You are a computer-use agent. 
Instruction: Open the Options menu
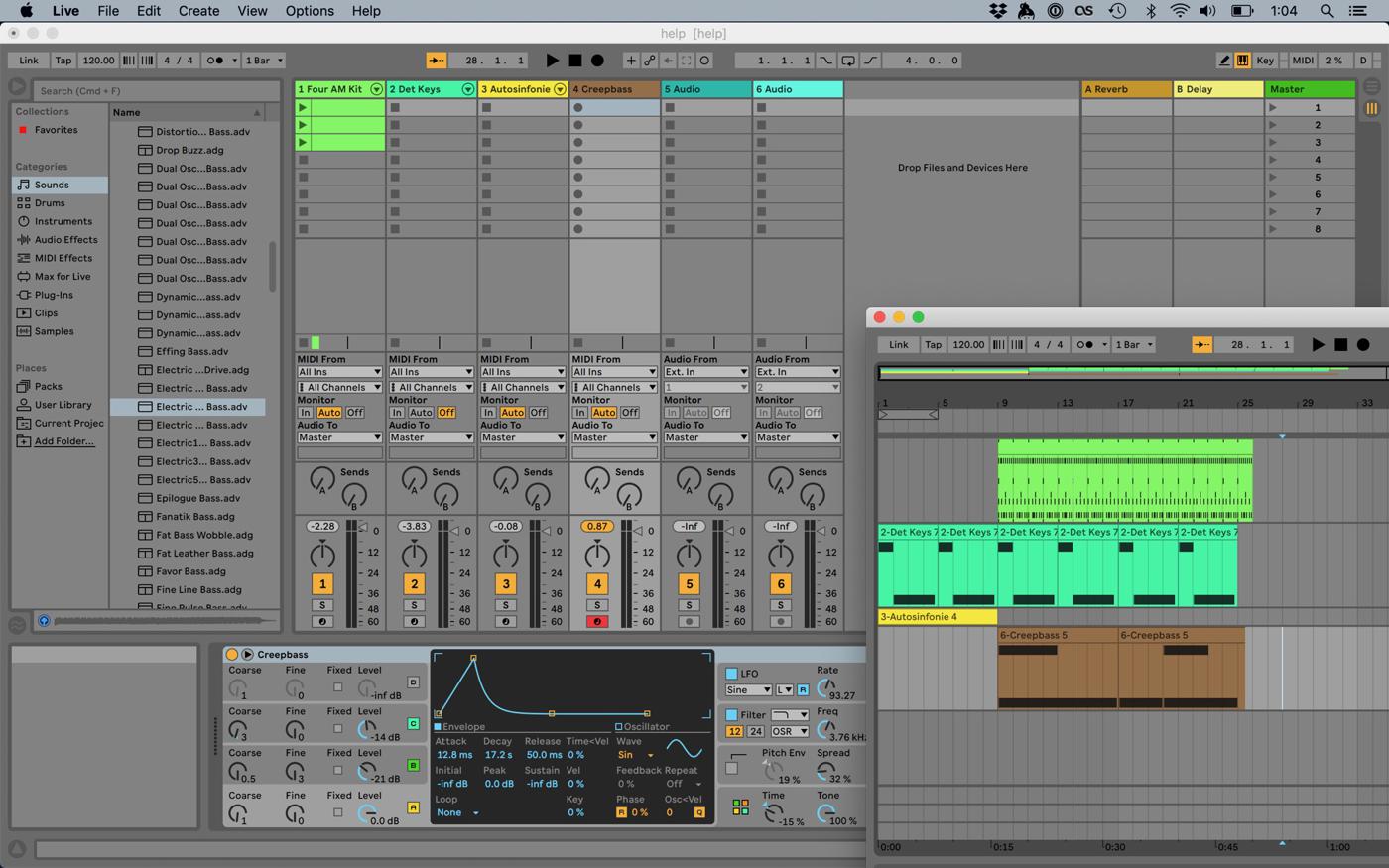click(x=310, y=11)
